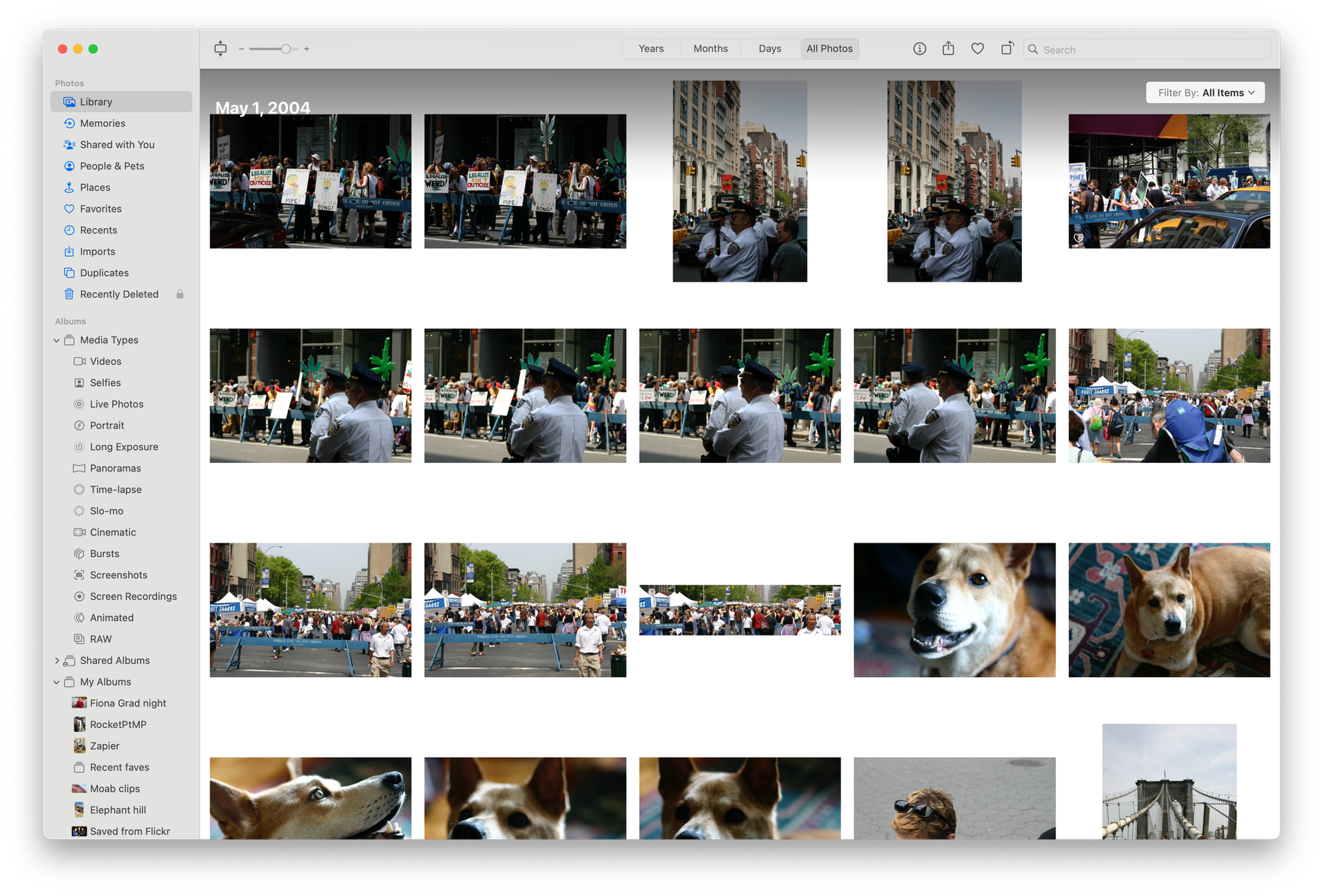The image size is (1323, 896).
Task: Click the Share icon in toolbar
Action: click(x=948, y=48)
